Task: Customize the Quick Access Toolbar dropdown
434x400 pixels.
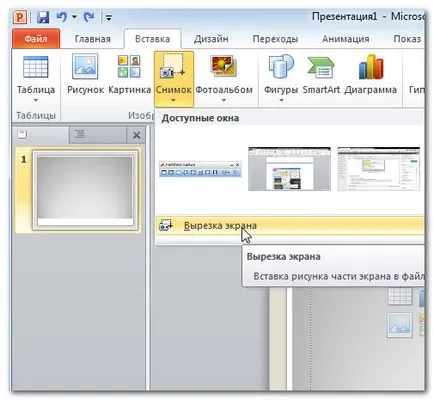Action: (109, 17)
